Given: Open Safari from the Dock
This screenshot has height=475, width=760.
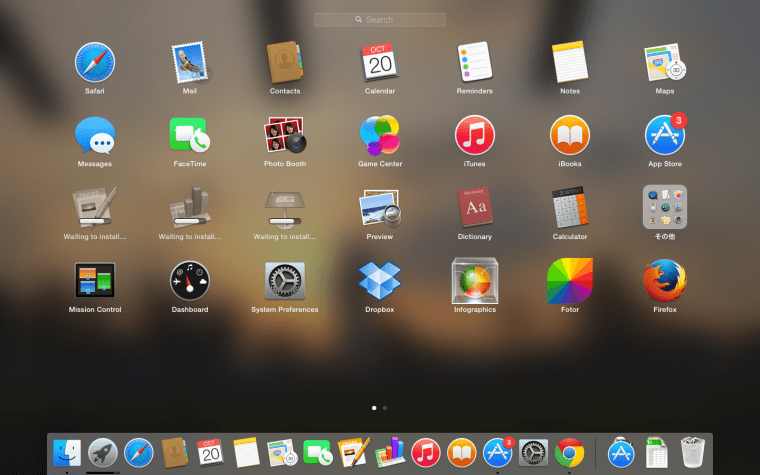Looking at the screenshot, I should (x=139, y=453).
